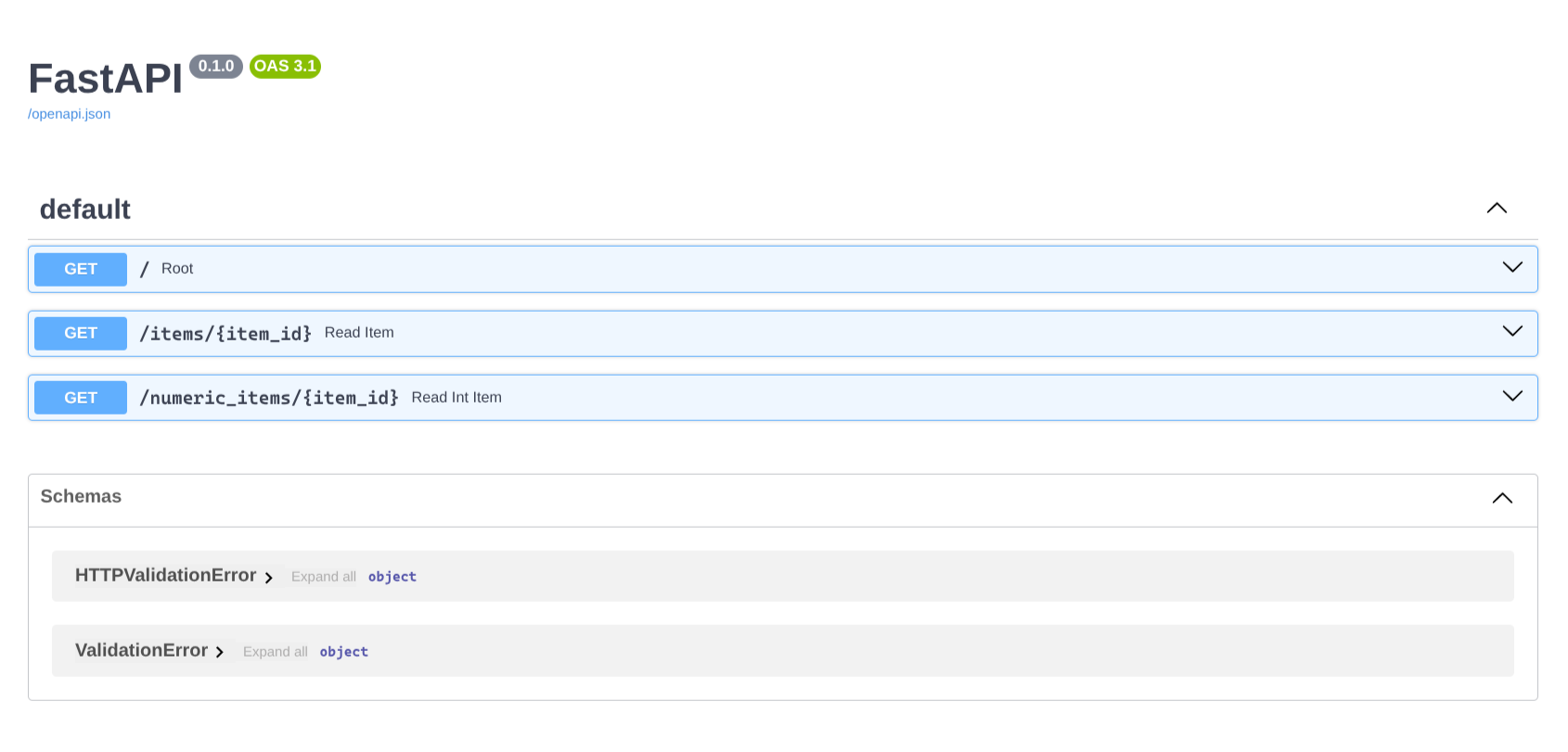This screenshot has width=1568, height=752.
Task: Click the Read Int Item summary
Action: coord(456,397)
